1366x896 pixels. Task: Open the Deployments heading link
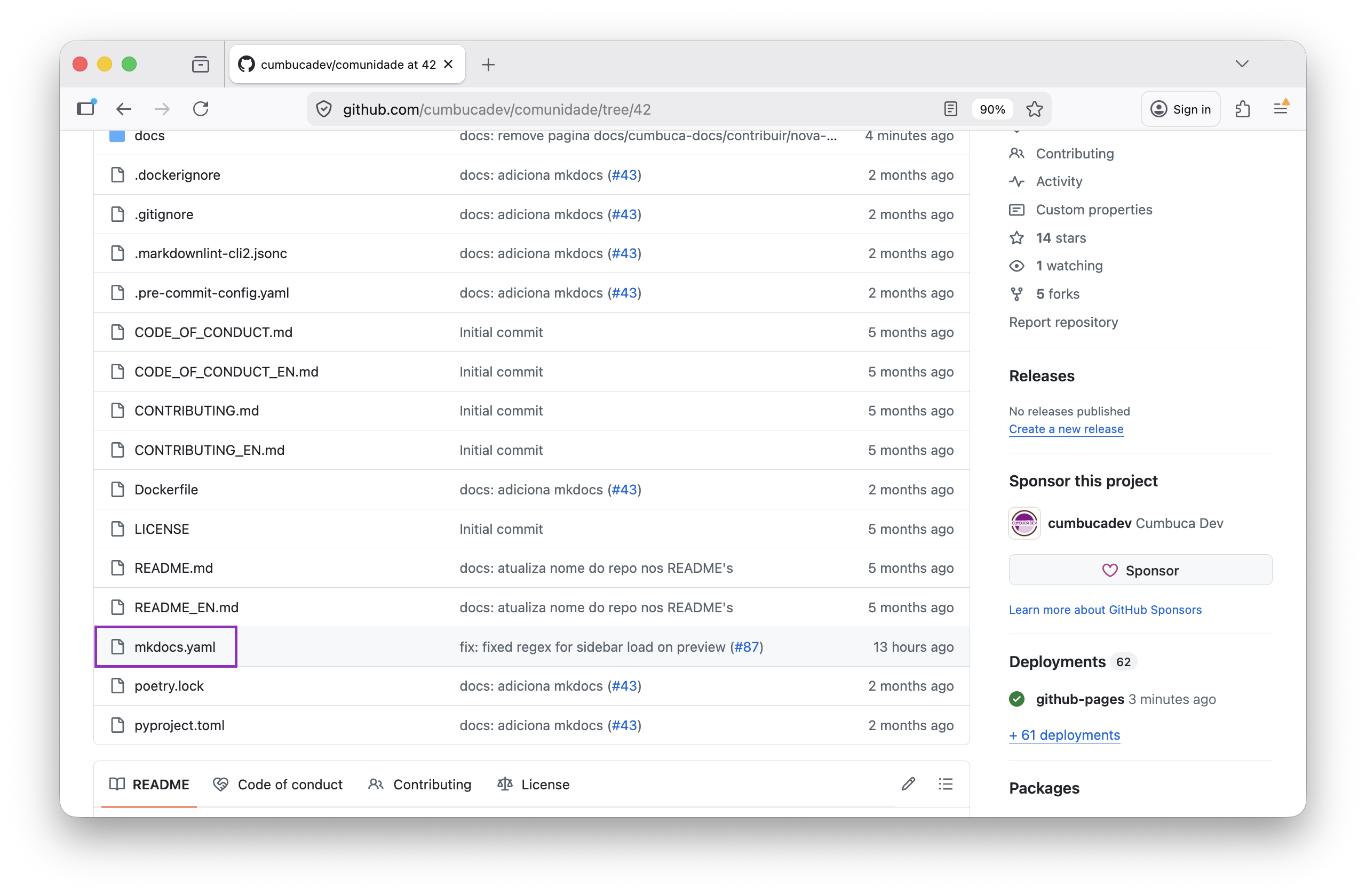(1057, 662)
